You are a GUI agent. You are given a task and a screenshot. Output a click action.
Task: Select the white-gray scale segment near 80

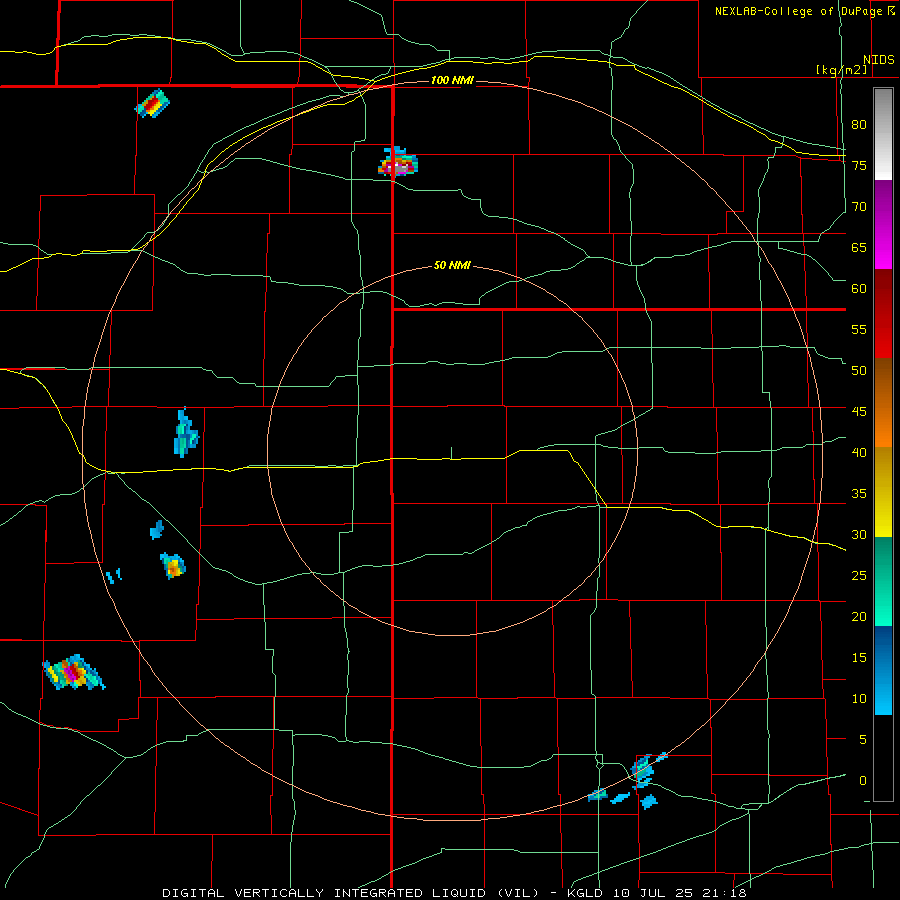click(x=883, y=134)
